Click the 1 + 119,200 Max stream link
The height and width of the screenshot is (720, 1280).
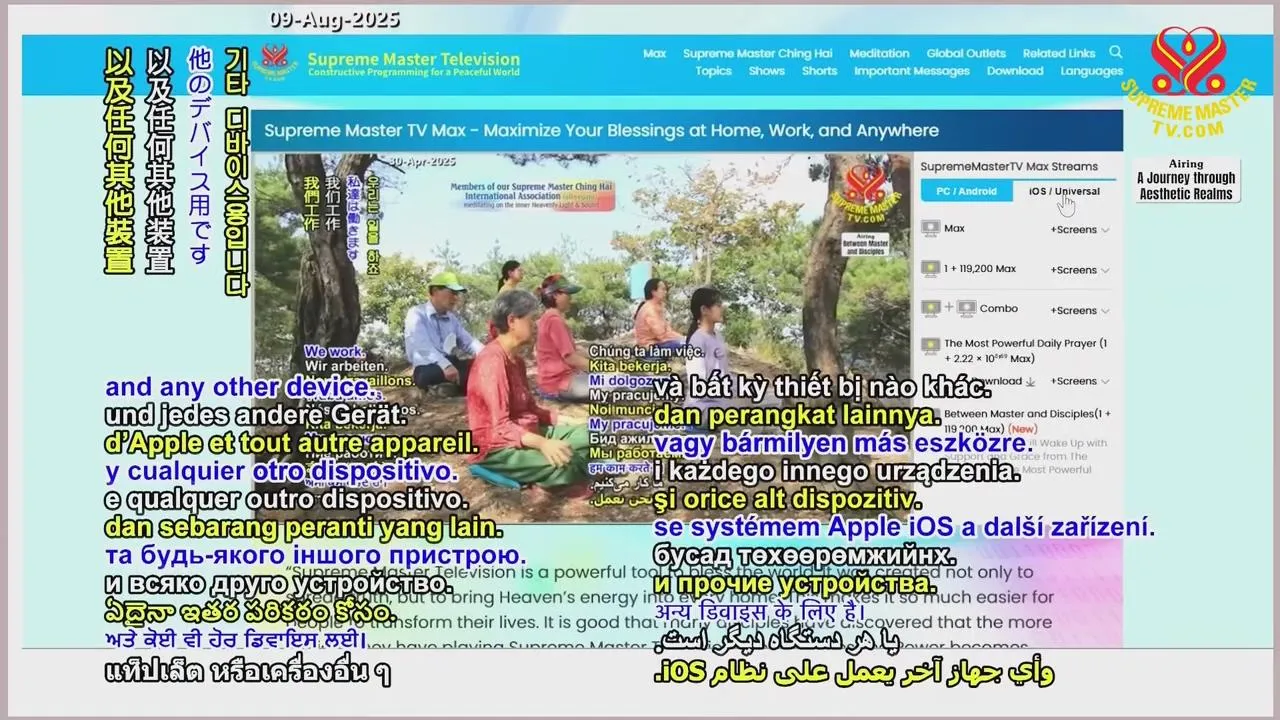click(980, 269)
